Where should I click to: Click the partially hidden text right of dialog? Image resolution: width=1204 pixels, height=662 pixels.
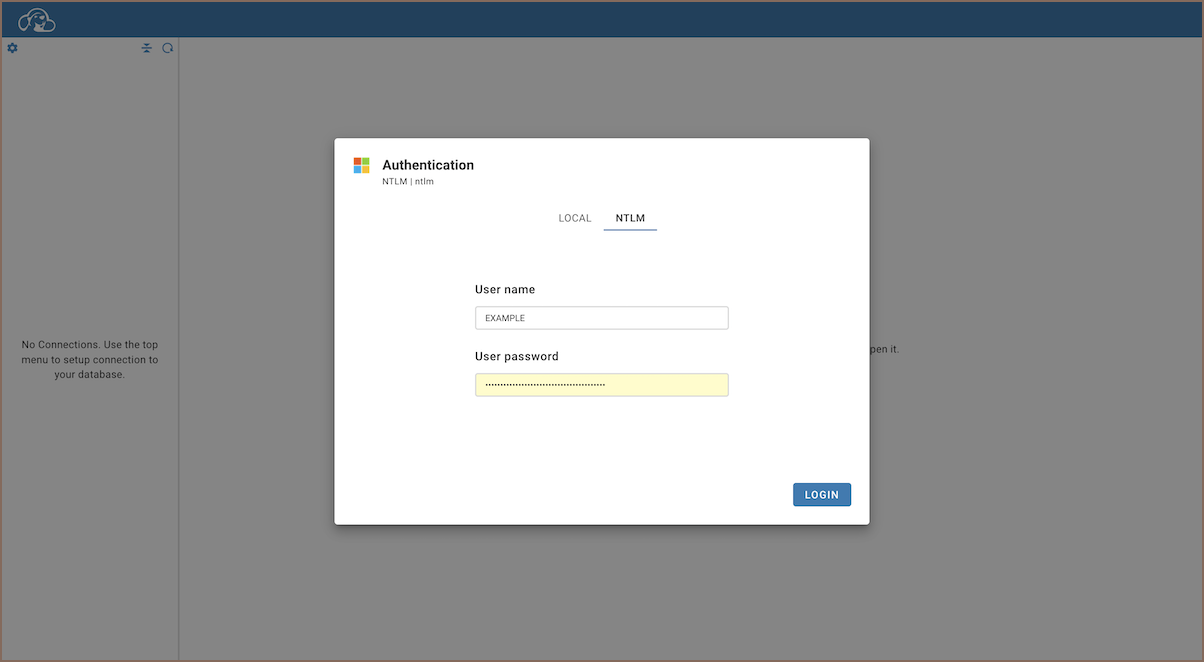[x=884, y=350]
